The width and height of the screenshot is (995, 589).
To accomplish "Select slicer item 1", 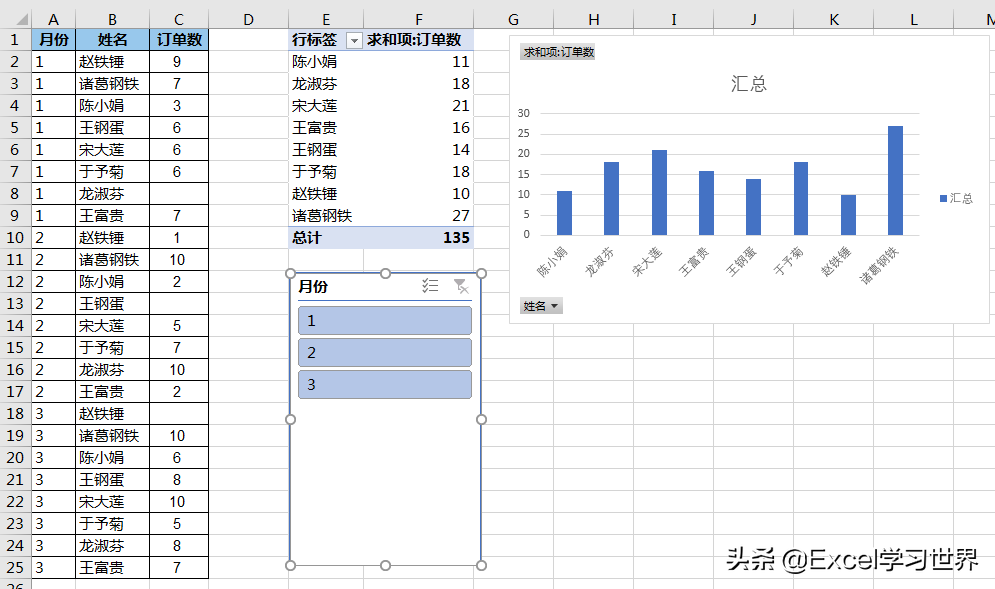I will (385, 321).
